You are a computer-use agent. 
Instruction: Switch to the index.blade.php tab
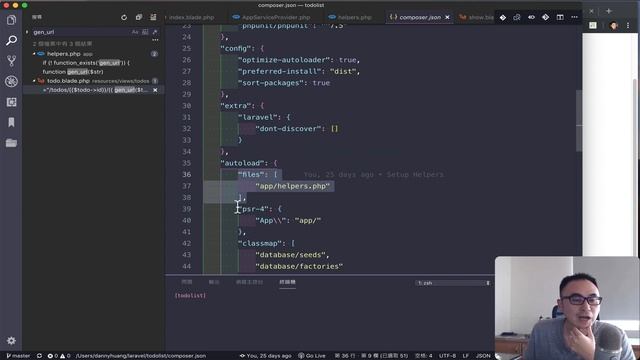[x=191, y=17]
